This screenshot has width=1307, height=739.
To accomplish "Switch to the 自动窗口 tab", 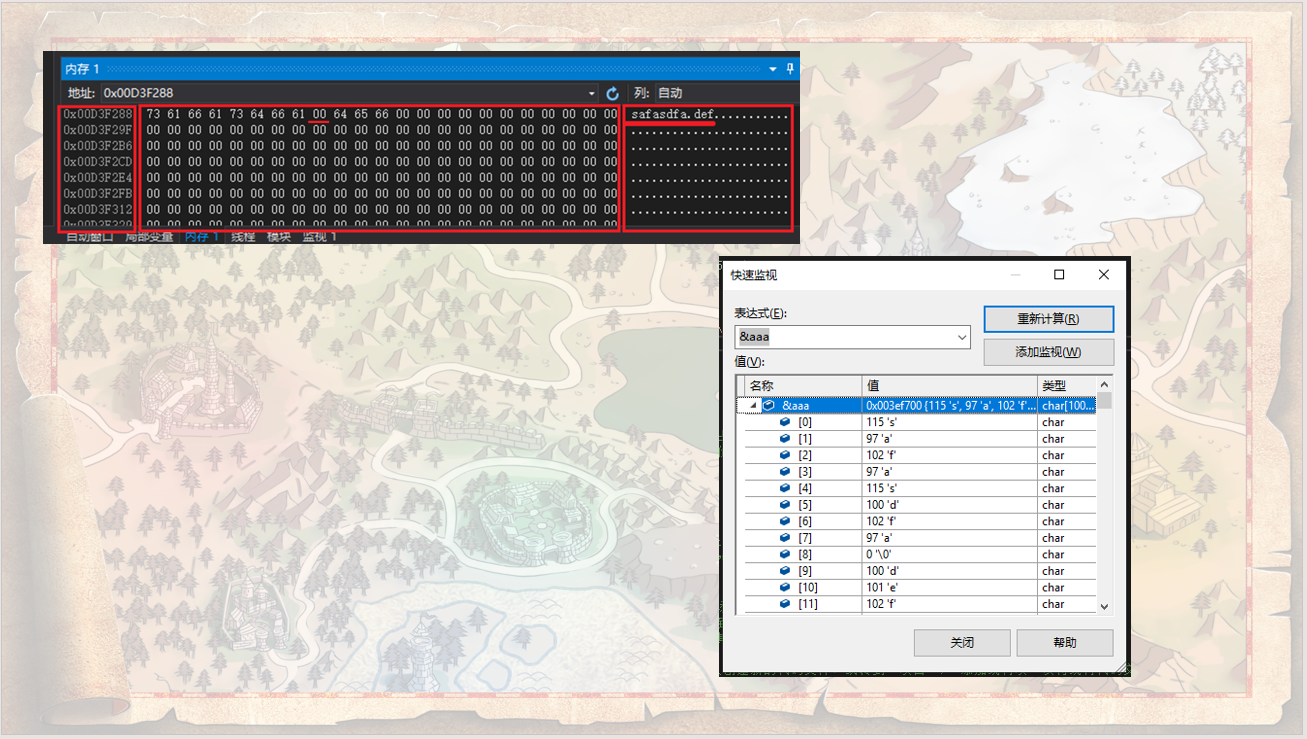I will (x=89, y=237).
